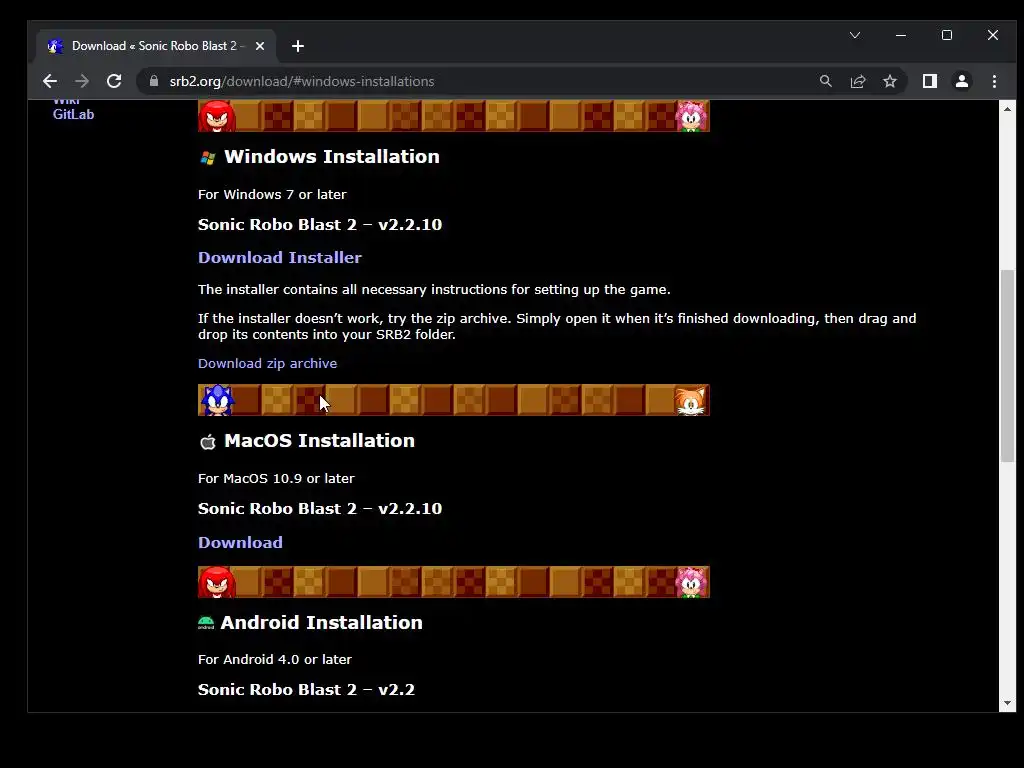The height and width of the screenshot is (768, 1024).
Task: Click the Sonic sprite in the divider banner
Action: (x=217, y=400)
